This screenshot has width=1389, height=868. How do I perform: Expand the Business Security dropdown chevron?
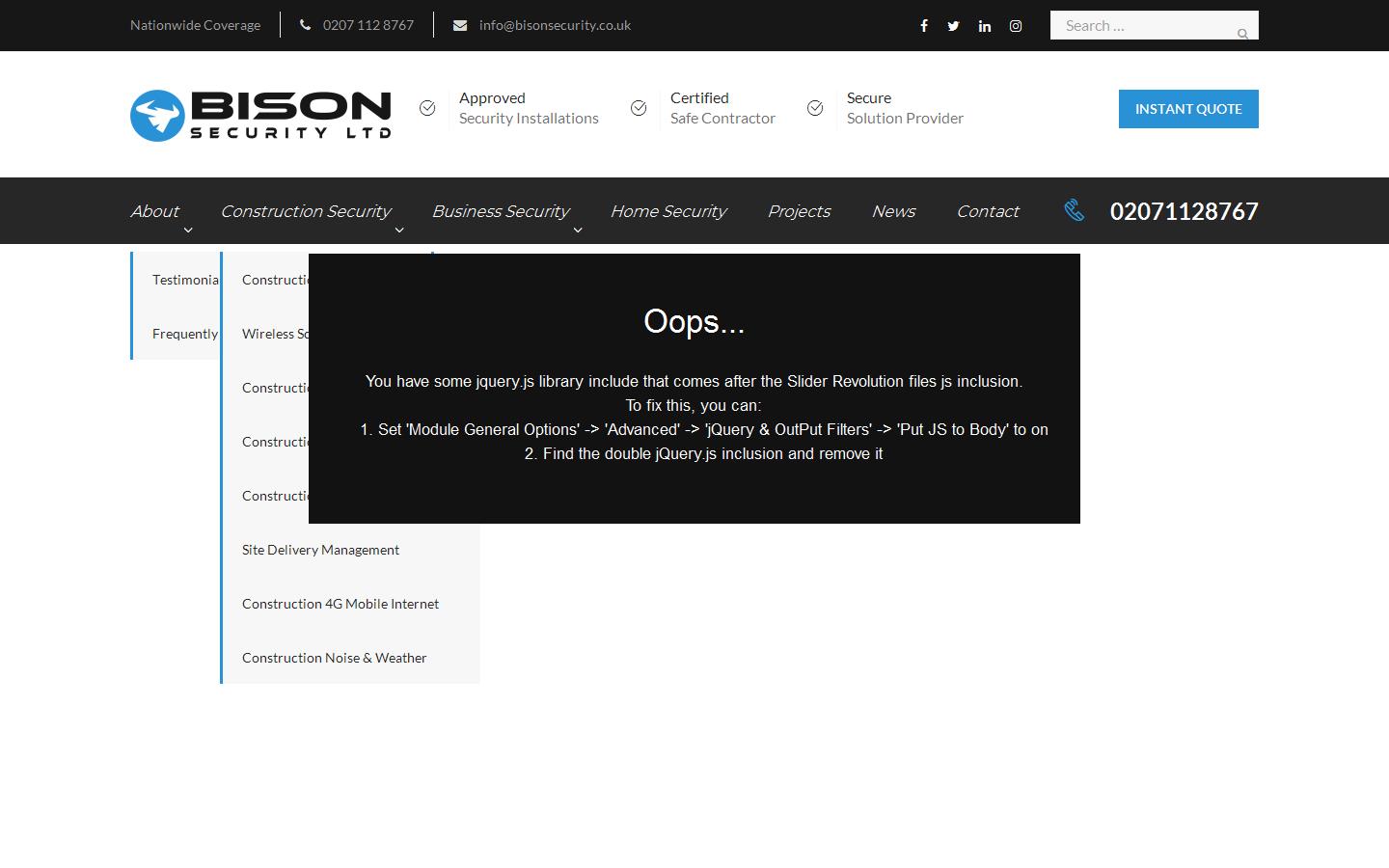(577, 231)
